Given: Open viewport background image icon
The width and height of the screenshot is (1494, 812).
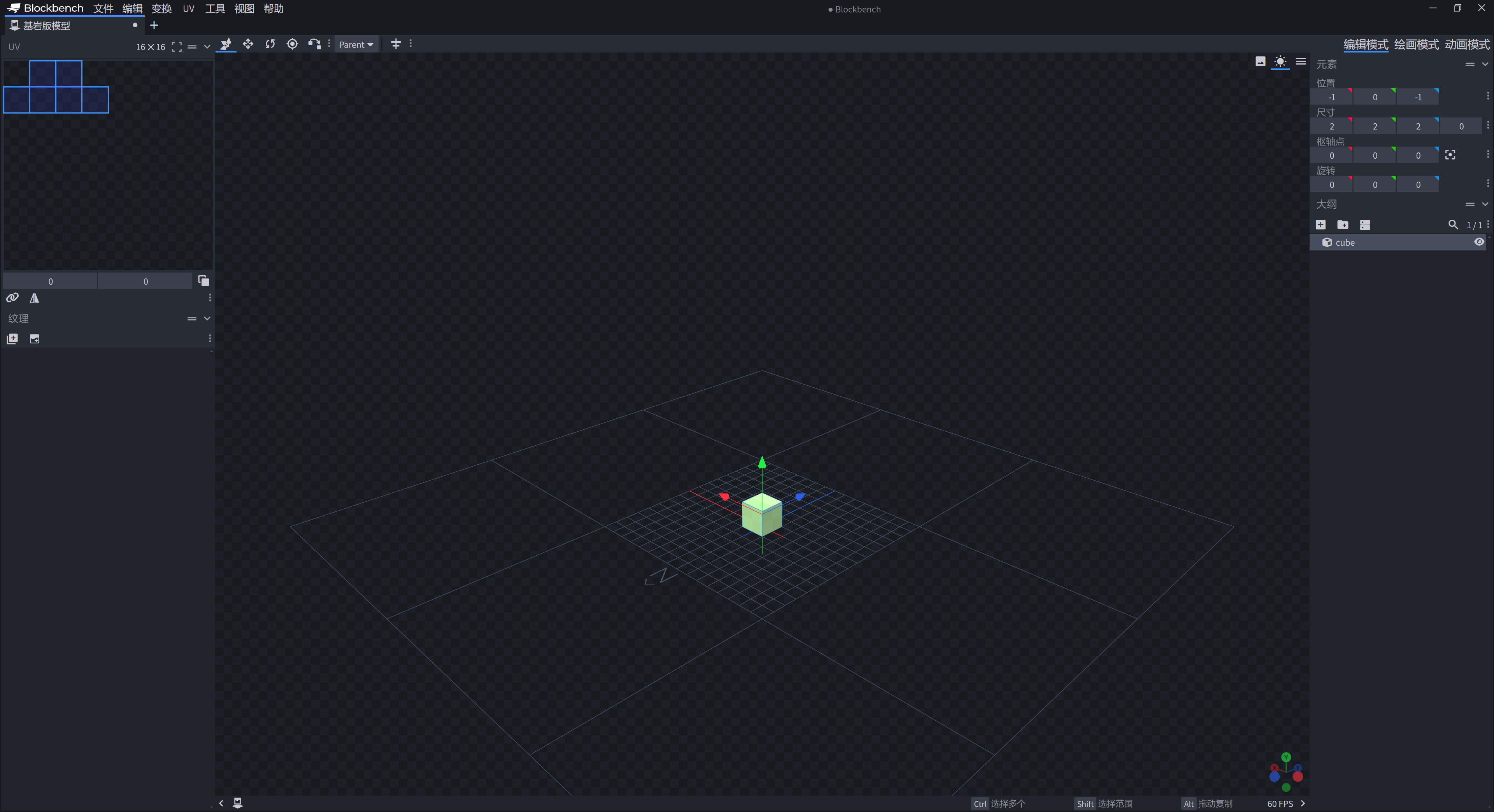Looking at the screenshot, I should click(x=1260, y=61).
